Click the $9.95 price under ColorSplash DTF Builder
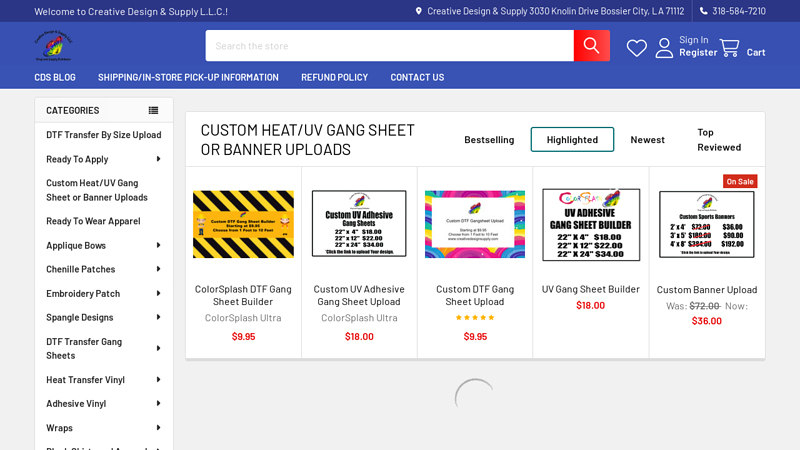 tap(243, 337)
